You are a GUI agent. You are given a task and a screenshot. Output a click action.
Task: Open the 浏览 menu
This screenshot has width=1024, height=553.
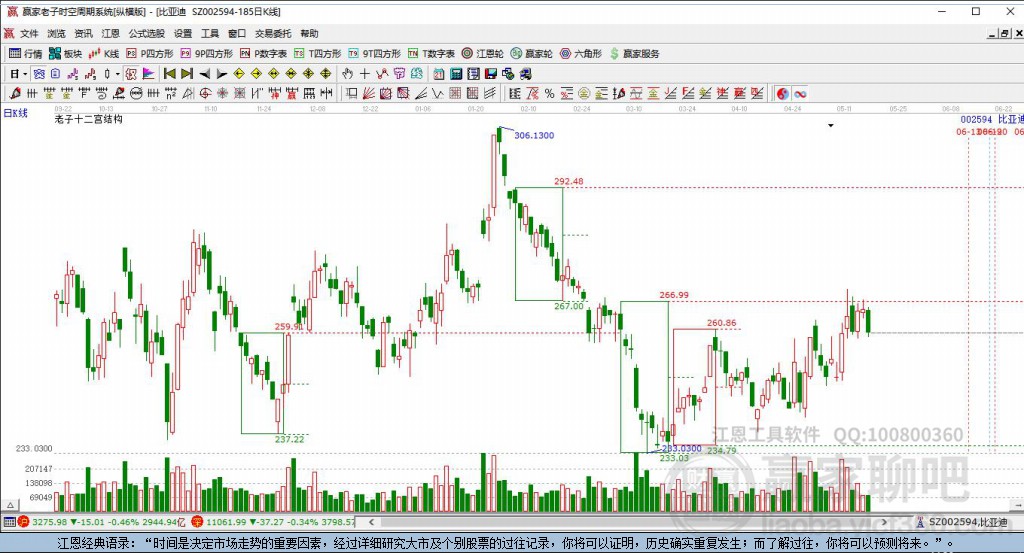click(x=56, y=33)
